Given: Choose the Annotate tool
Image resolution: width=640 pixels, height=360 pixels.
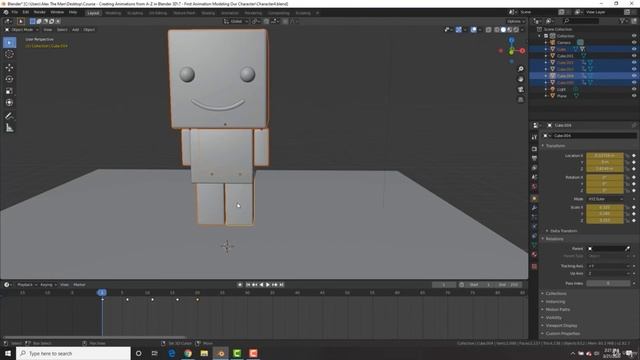Looking at the screenshot, I should pyautogui.click(x=9, y=116).
